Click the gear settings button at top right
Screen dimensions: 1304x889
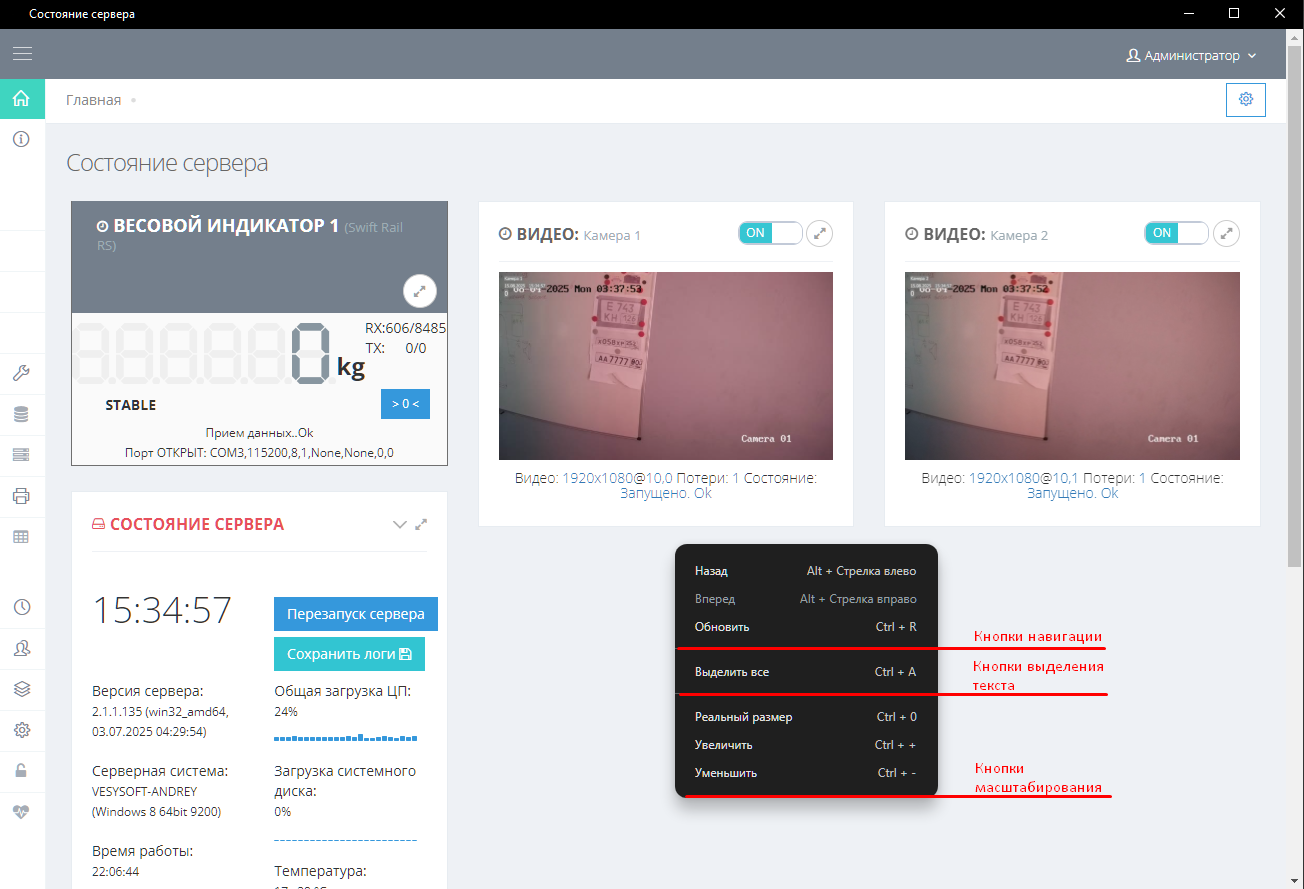tap(1245, 99)
